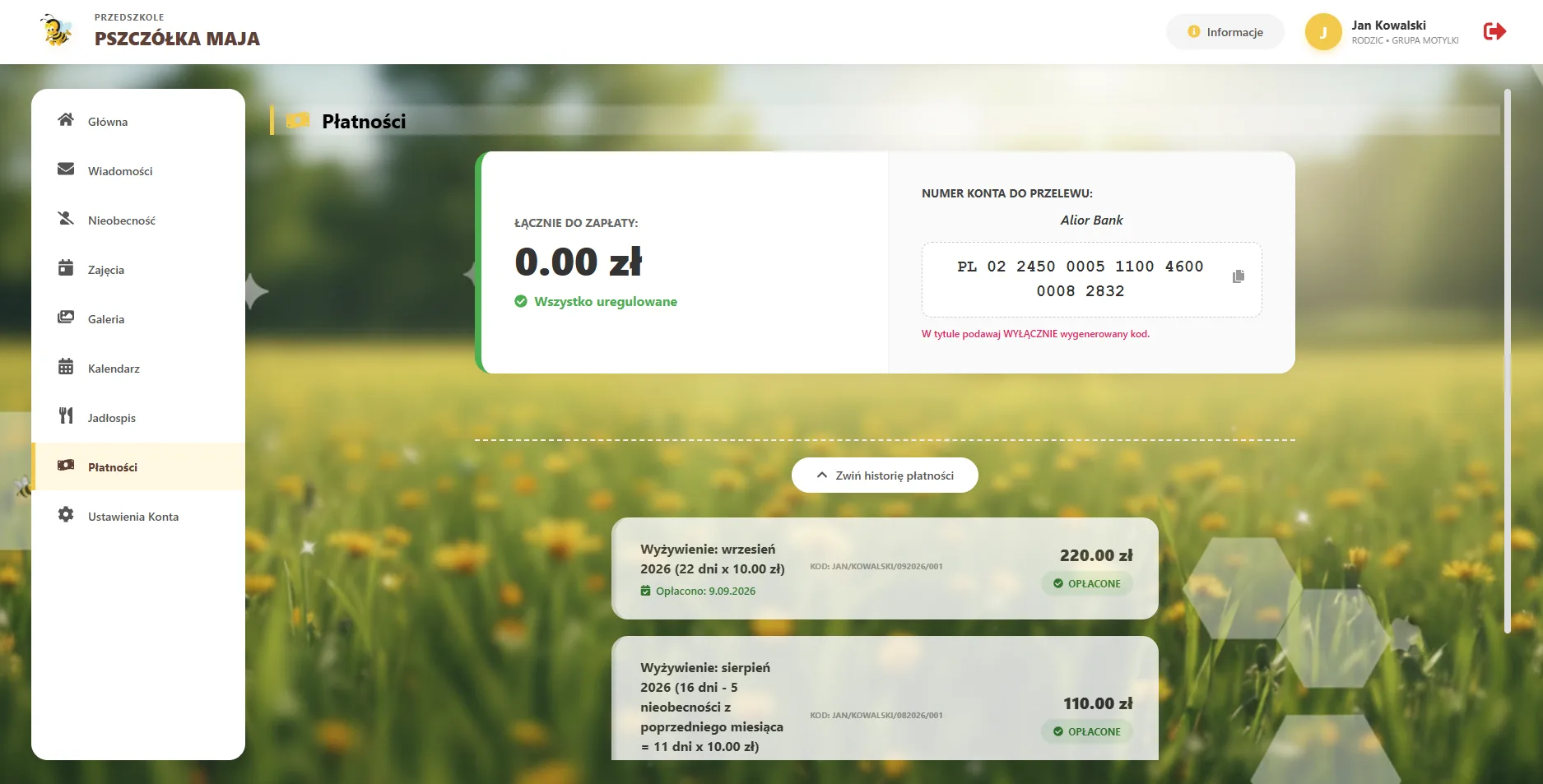
Task: Click the absence icon for Nieobecność
Action: tap(66, 219)
